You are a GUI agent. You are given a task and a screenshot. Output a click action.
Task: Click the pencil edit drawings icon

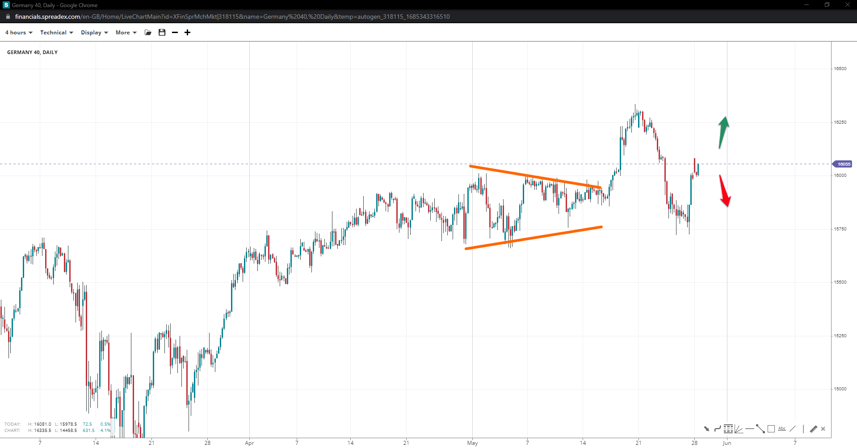click(813, 429)
